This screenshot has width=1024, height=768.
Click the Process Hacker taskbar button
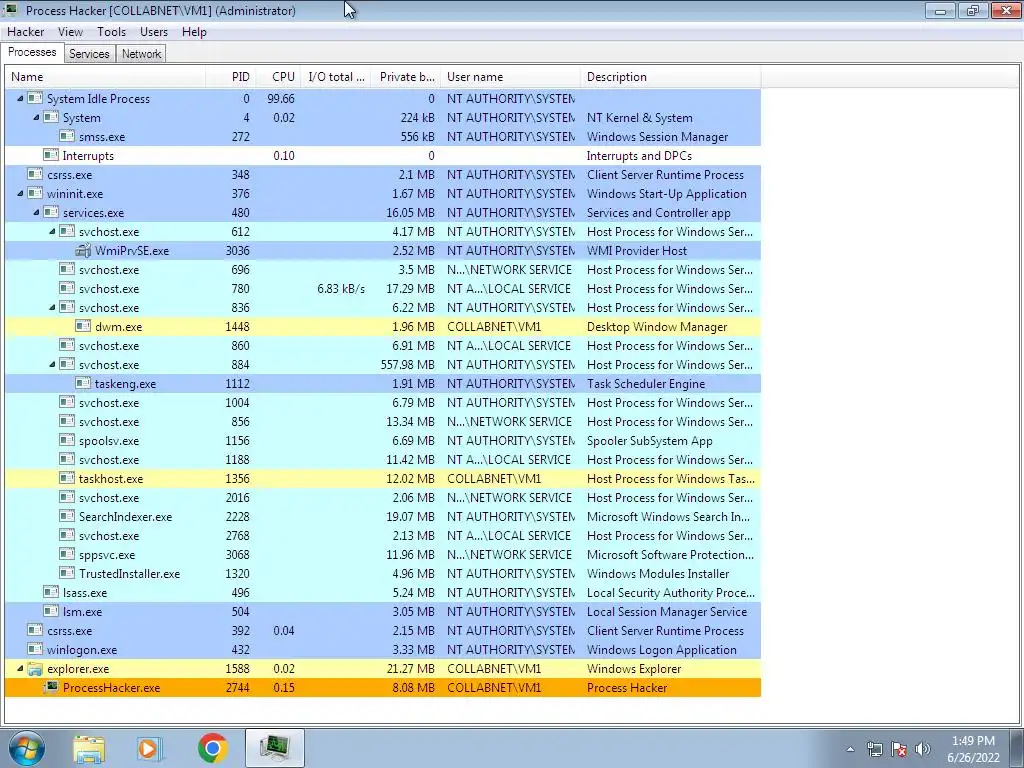click(274, 748)
